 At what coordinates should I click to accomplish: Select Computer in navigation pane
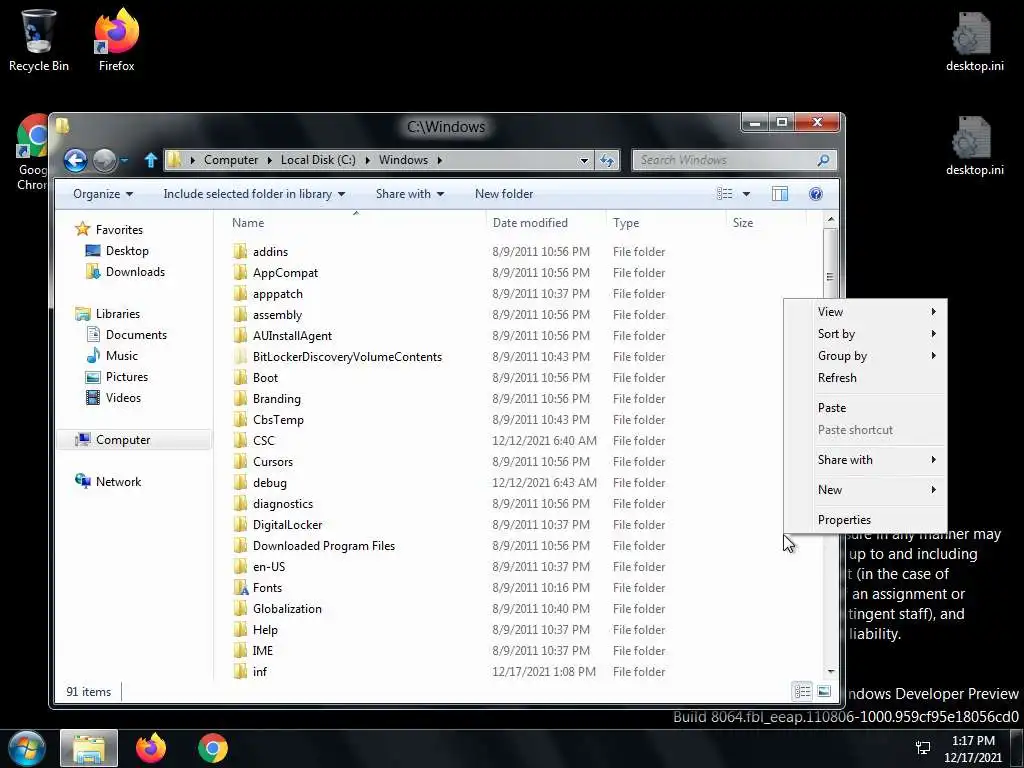pyautogui.click(x=134, y=440)
